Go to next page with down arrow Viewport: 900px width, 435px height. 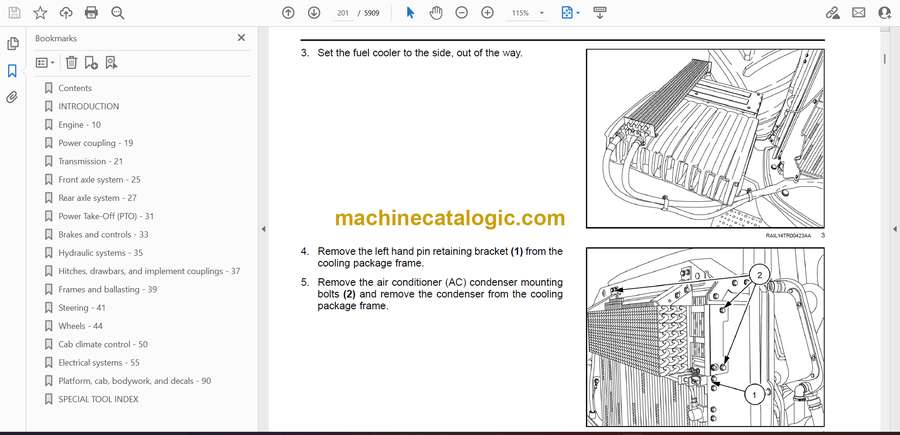[314, 13]
